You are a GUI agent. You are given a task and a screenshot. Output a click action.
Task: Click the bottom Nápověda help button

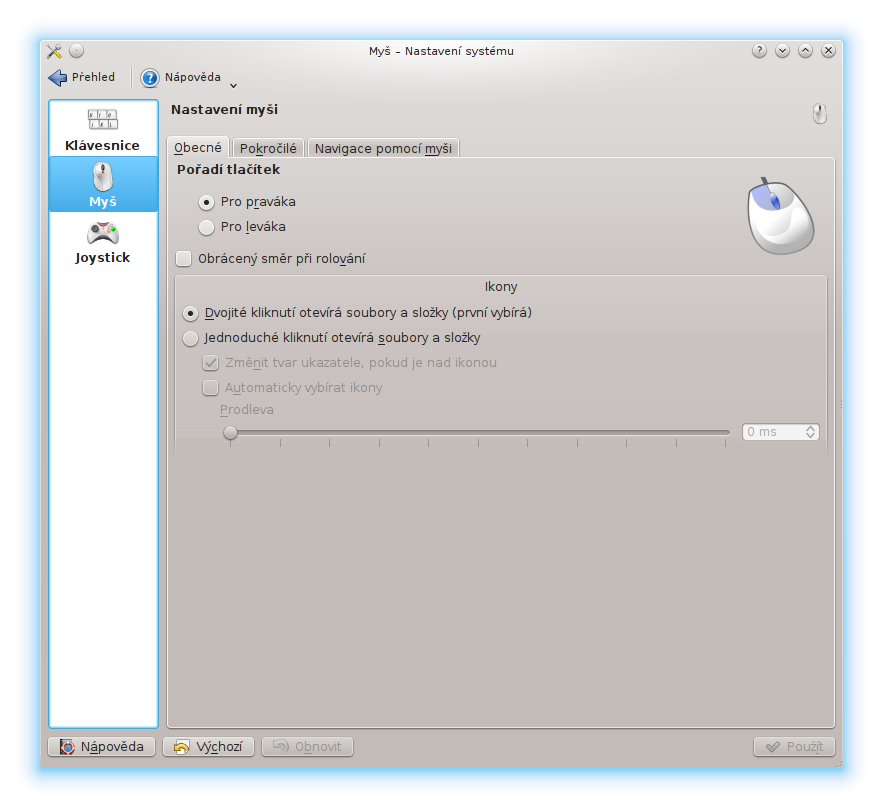point(101,747)
